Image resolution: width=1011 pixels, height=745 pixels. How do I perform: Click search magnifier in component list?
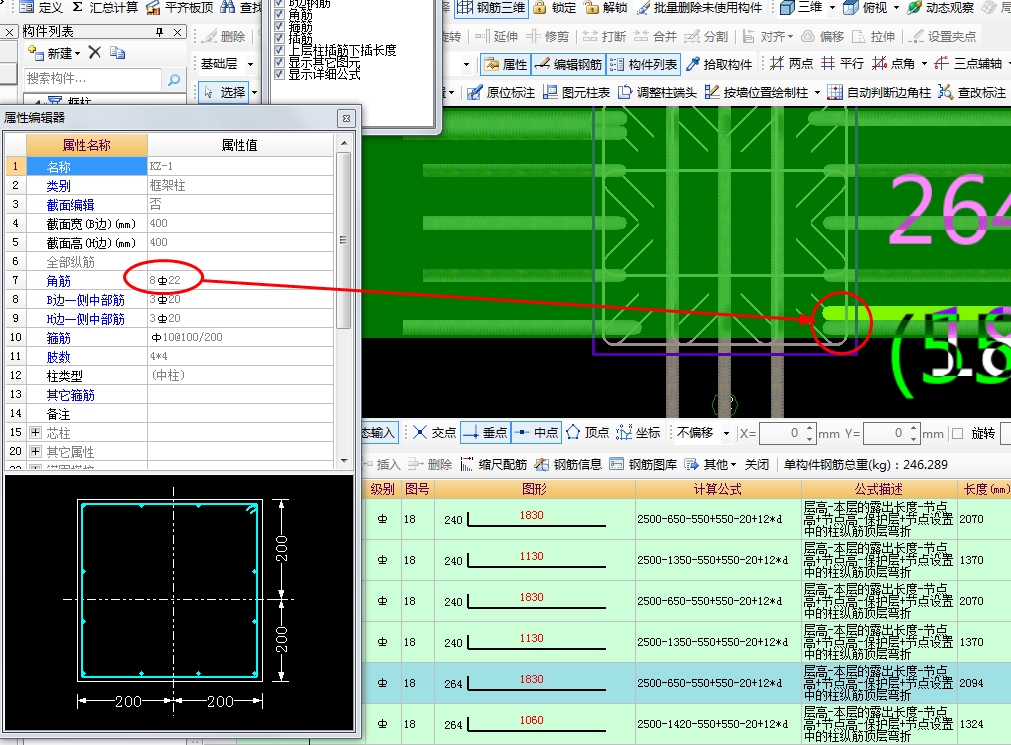pos(173,79)
